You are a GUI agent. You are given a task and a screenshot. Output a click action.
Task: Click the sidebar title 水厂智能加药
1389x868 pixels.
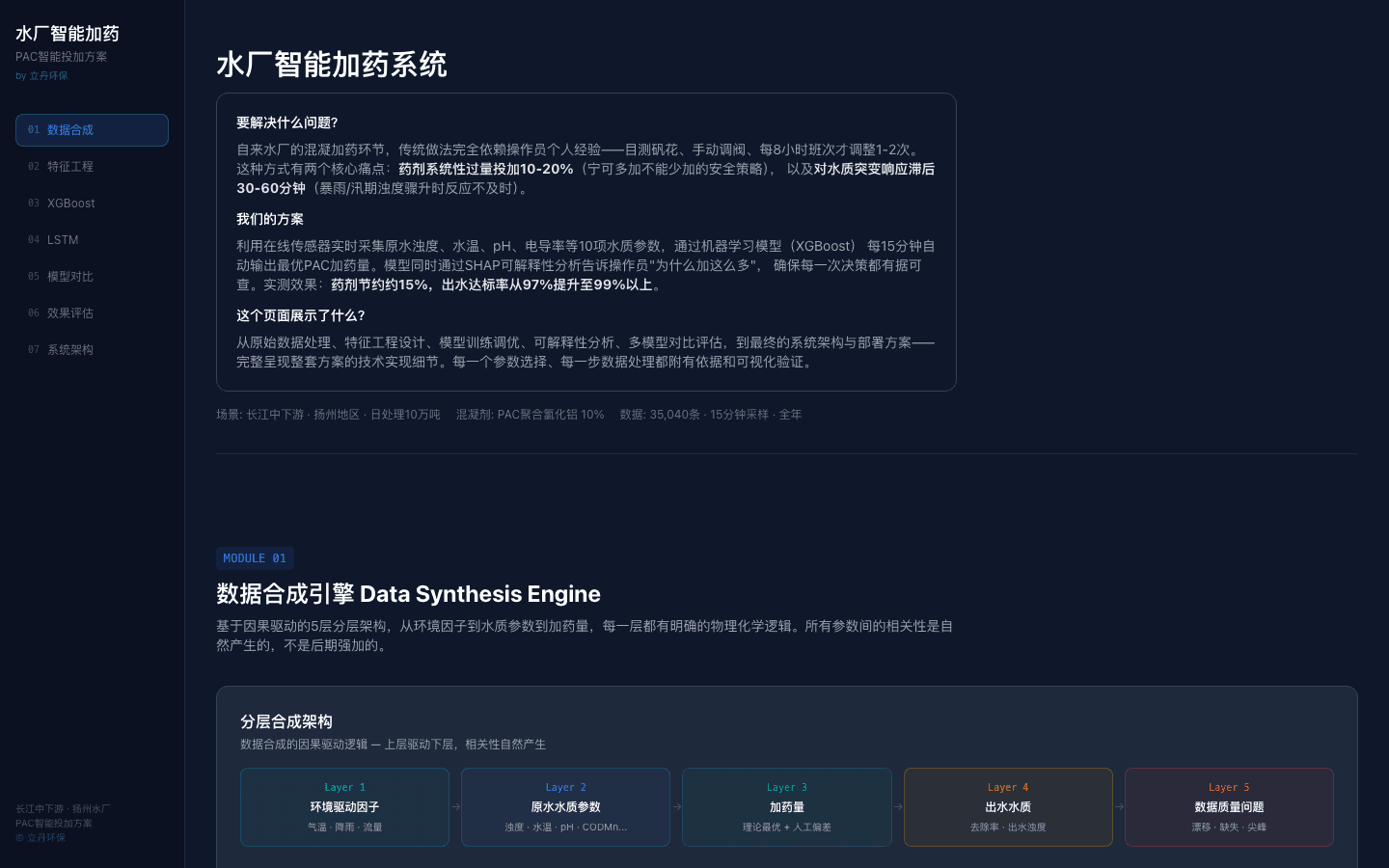click(67, 34)
